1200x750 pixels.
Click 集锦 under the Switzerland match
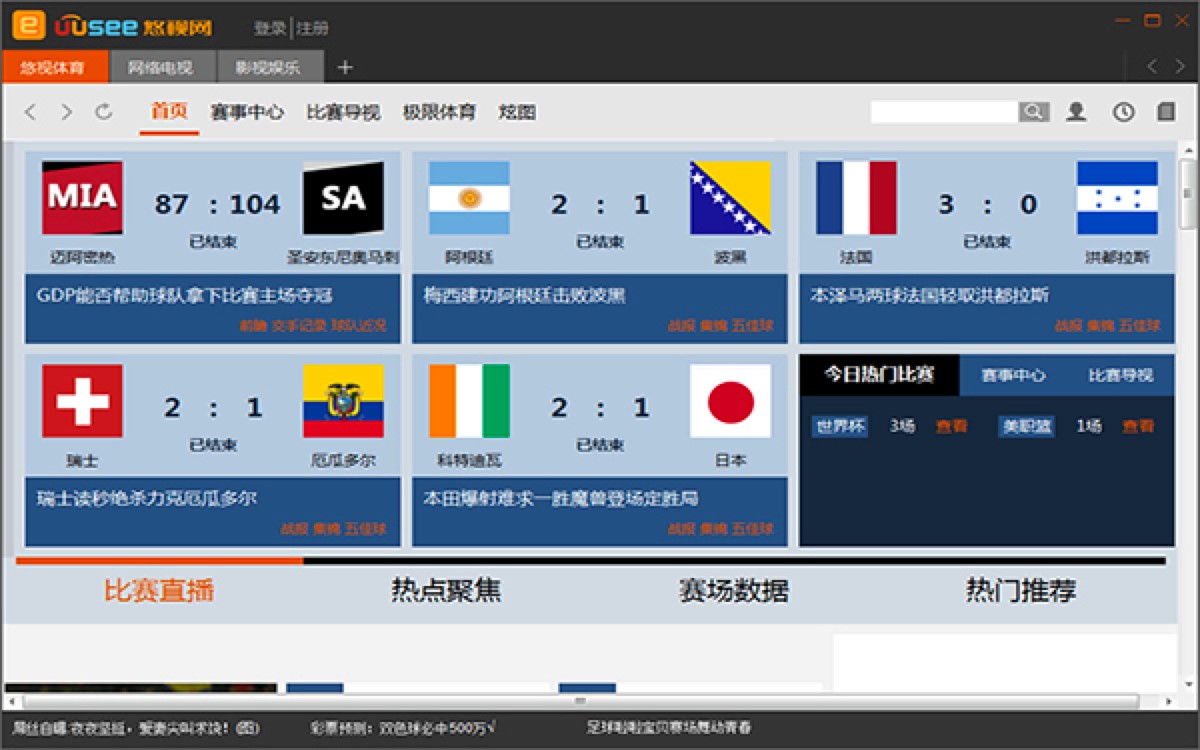coord(326,528)
